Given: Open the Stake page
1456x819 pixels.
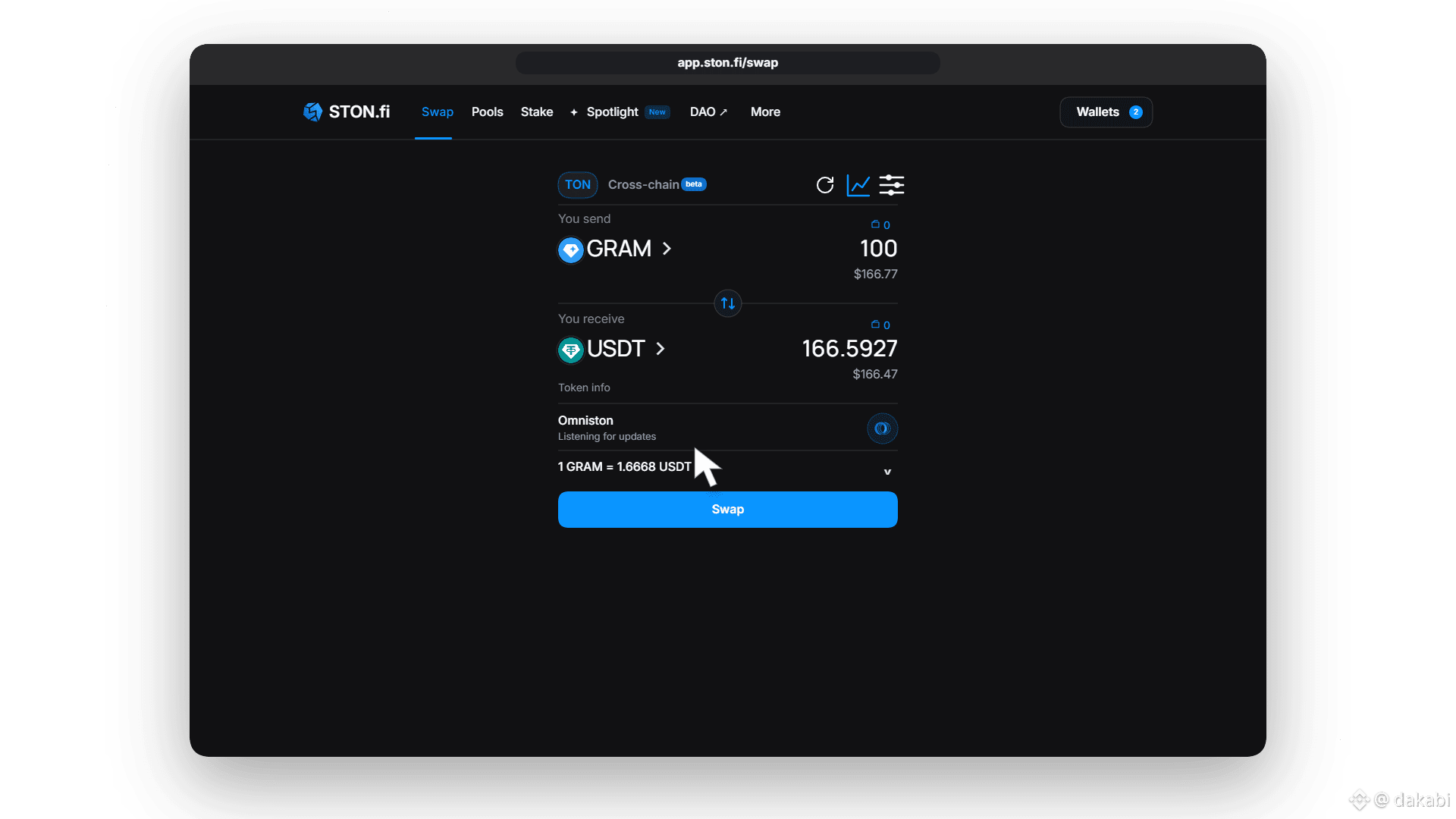Looking at the screenshot, I should 537,112.
